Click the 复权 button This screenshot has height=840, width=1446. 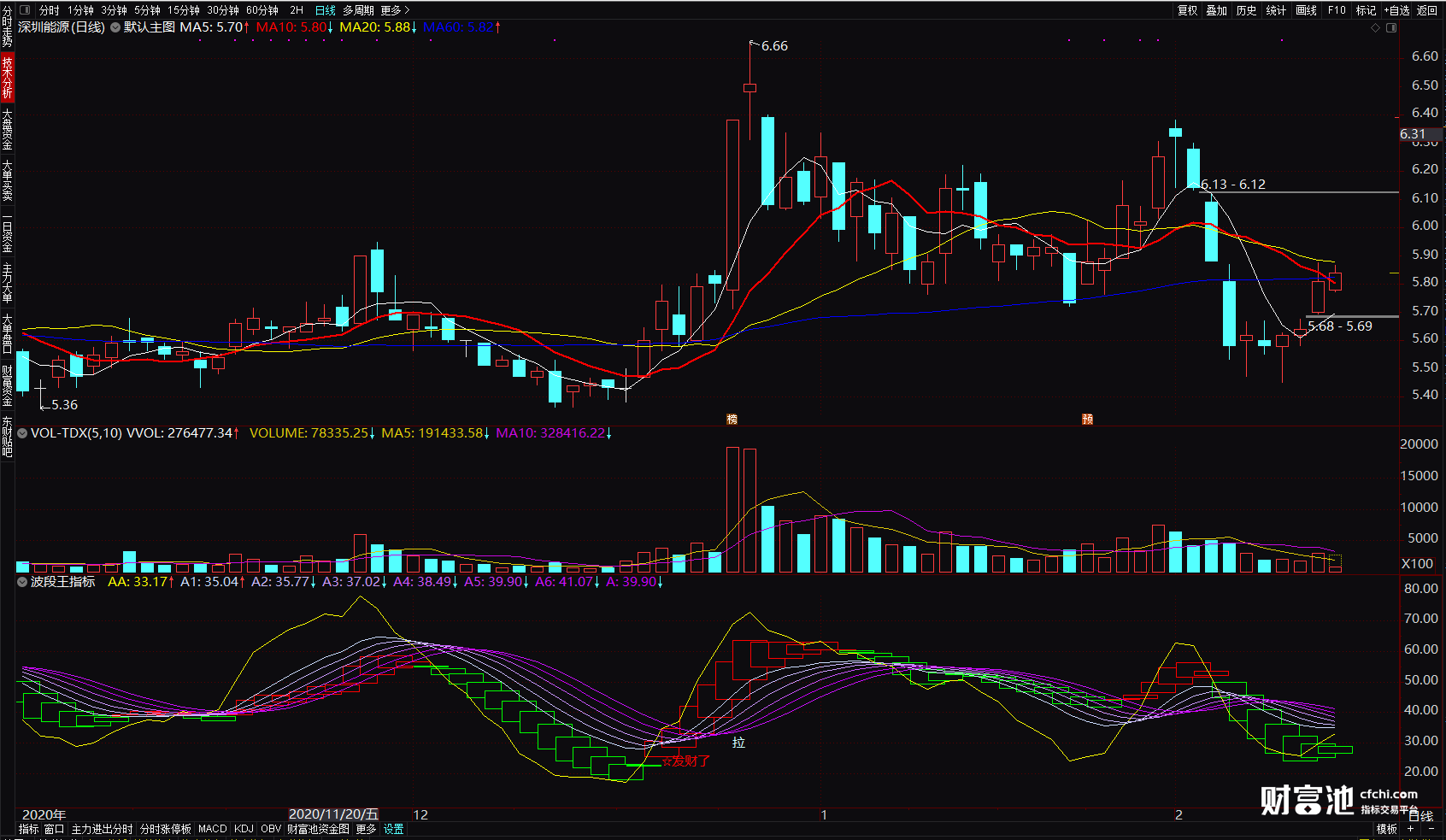1188,10
